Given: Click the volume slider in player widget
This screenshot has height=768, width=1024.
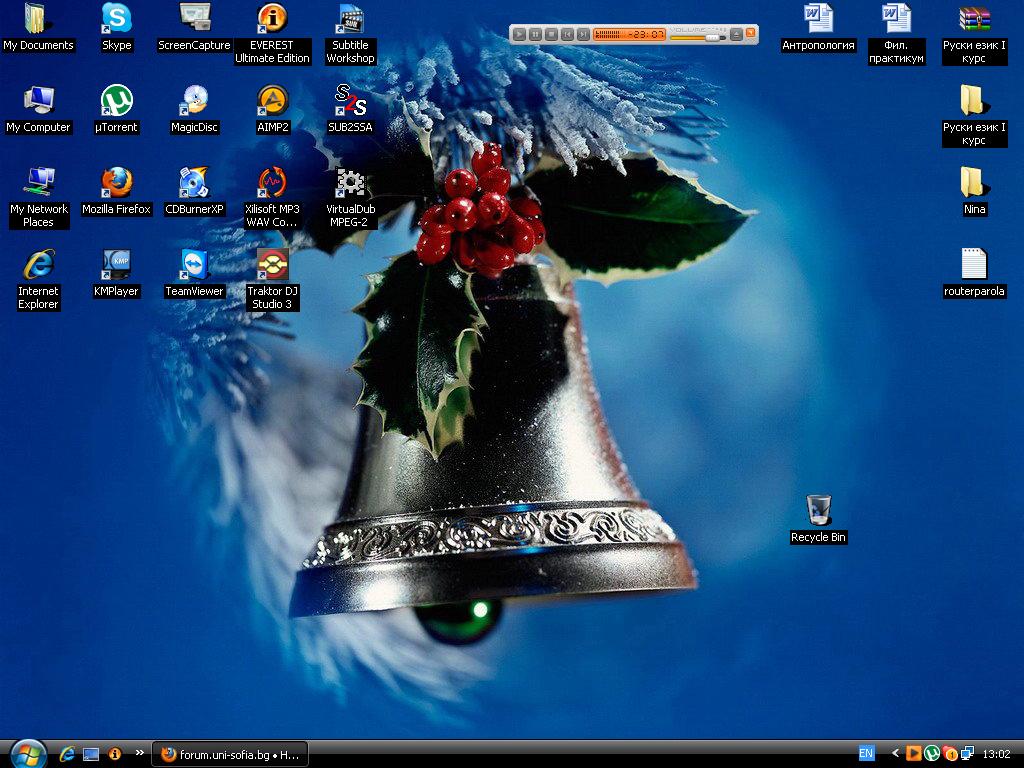Looking at the screenshot, I should click(697, 37).
